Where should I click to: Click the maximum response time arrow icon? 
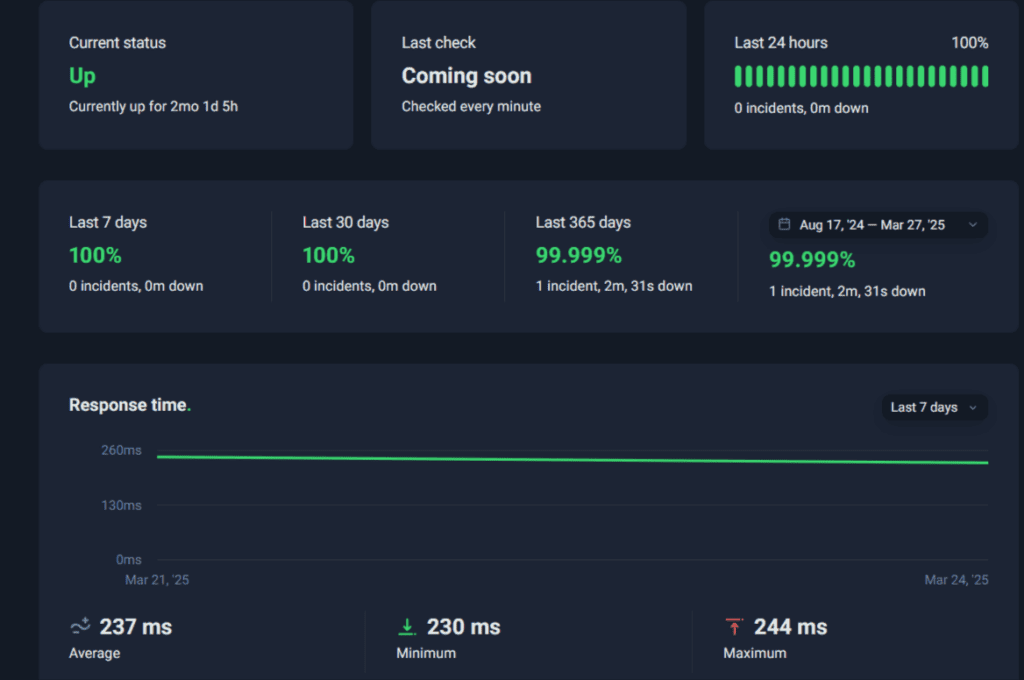[734, 627]
